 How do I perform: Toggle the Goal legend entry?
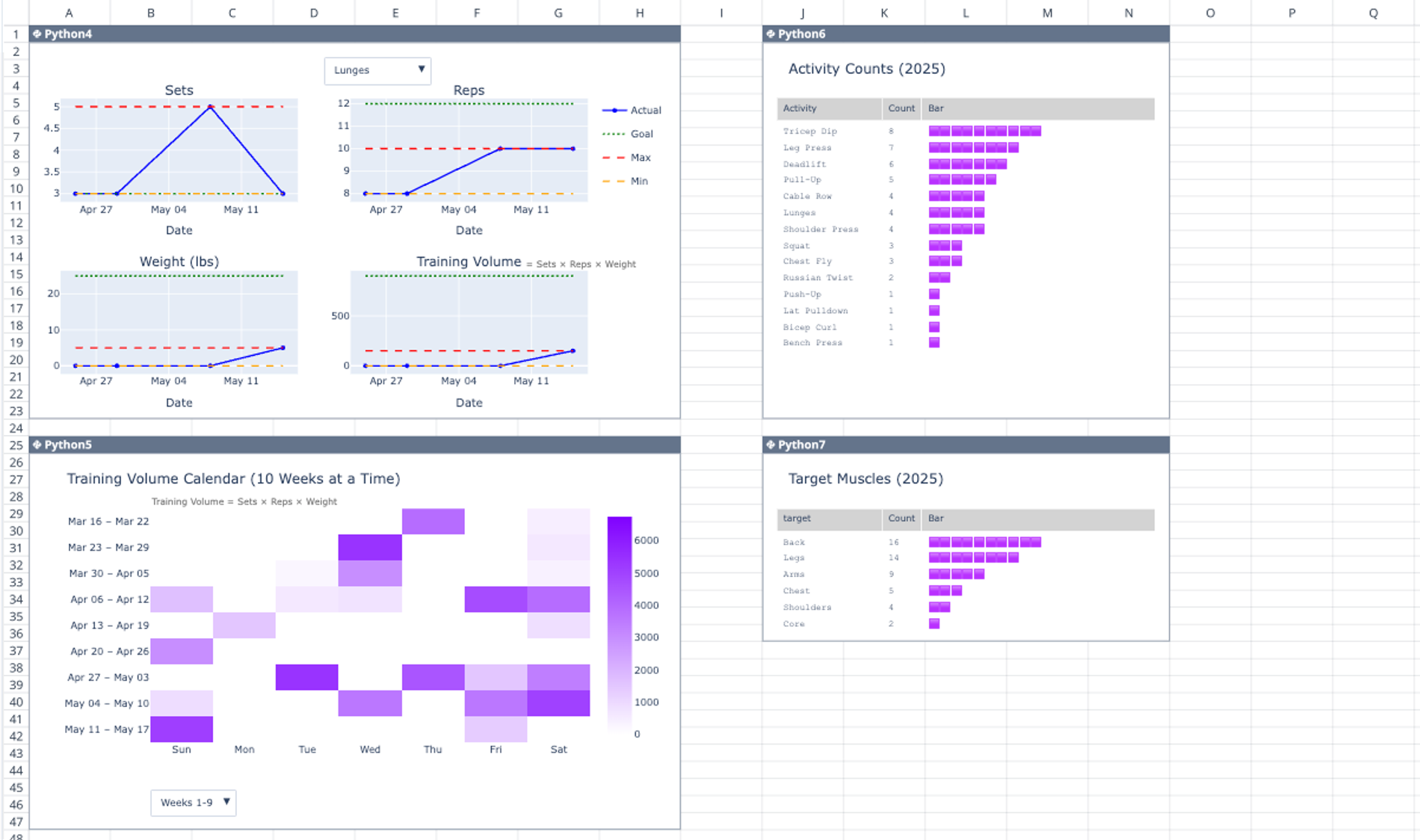coord(629,134)
